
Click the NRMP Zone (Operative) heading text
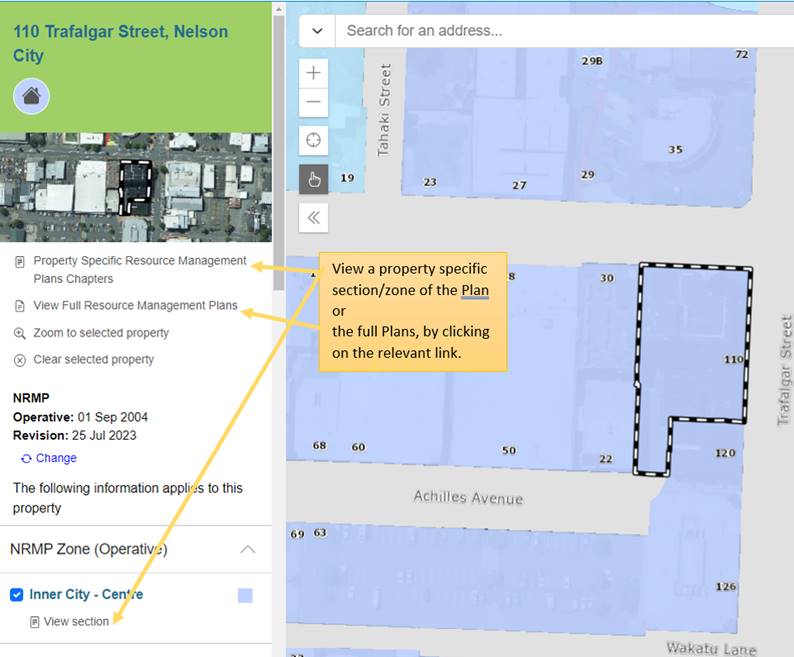coord(89,549)
